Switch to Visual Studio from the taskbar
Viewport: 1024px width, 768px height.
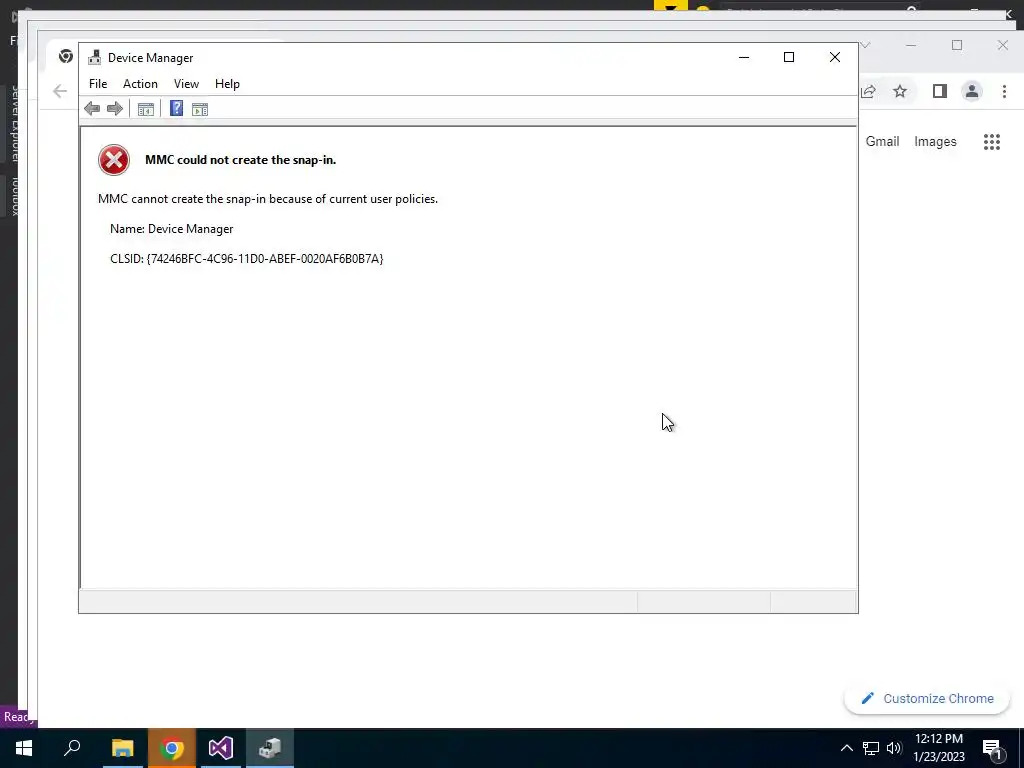tap(221, 748)
